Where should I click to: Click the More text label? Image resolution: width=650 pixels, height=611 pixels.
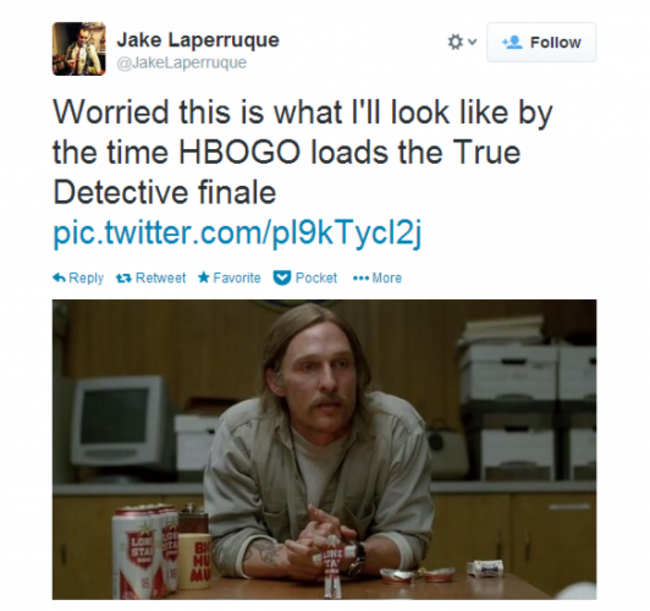click(x=387, y=278)
